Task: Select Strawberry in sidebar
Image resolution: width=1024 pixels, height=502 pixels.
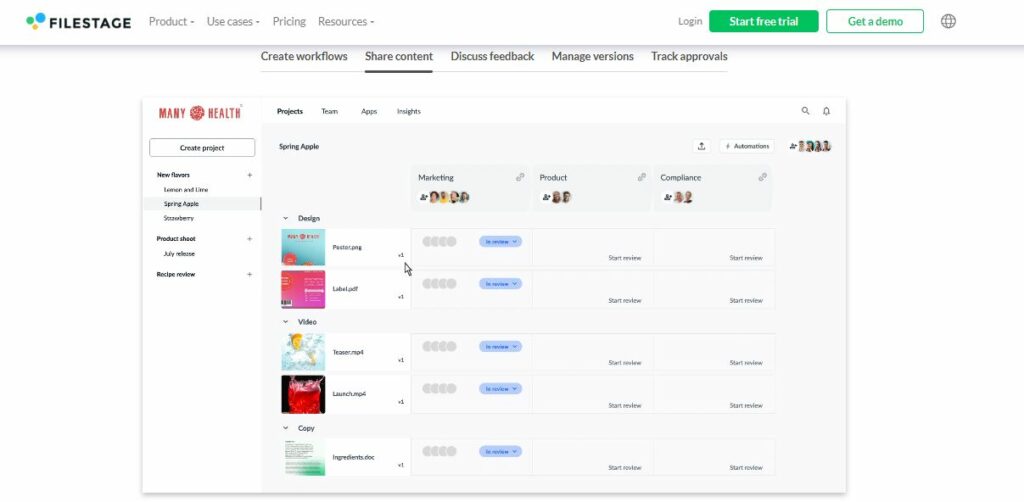Action: click(x=179, y=218)
